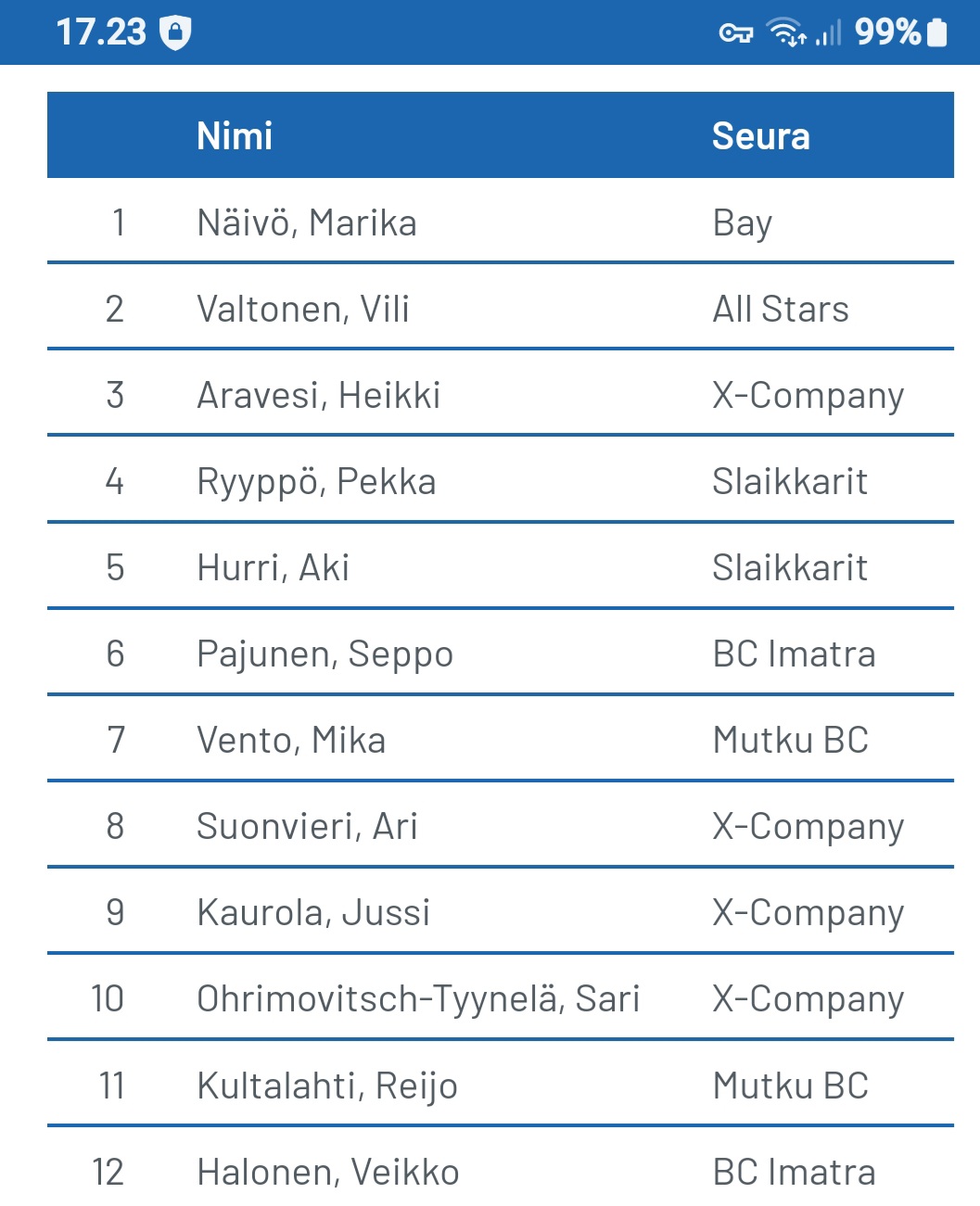Open the Valtonen, Vili row
The width and height of the screenshot is (980, 1206).
(x=303, y=309)
